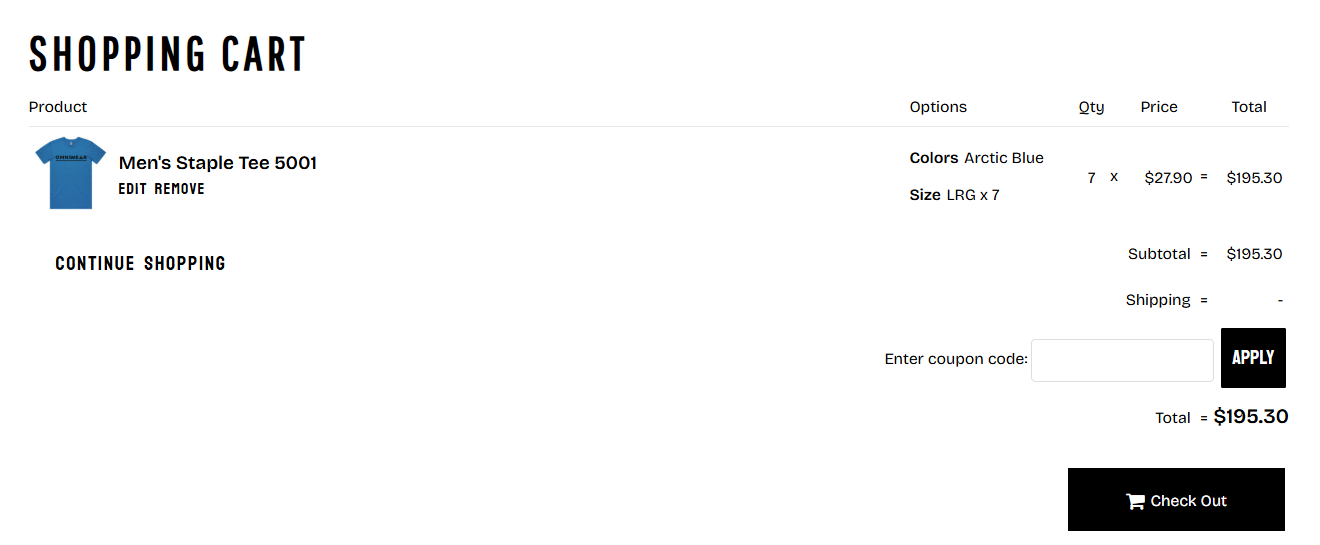Edit the Men's Staple Tee item
This screenshot has height=545, width=1320.
click(132, 189)
